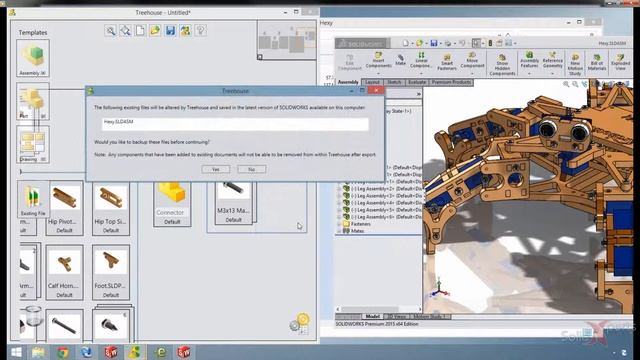The height and width of the screenshot is (360, 640).
Task: Create a new Treehouse document
Action: coord(140,31)
